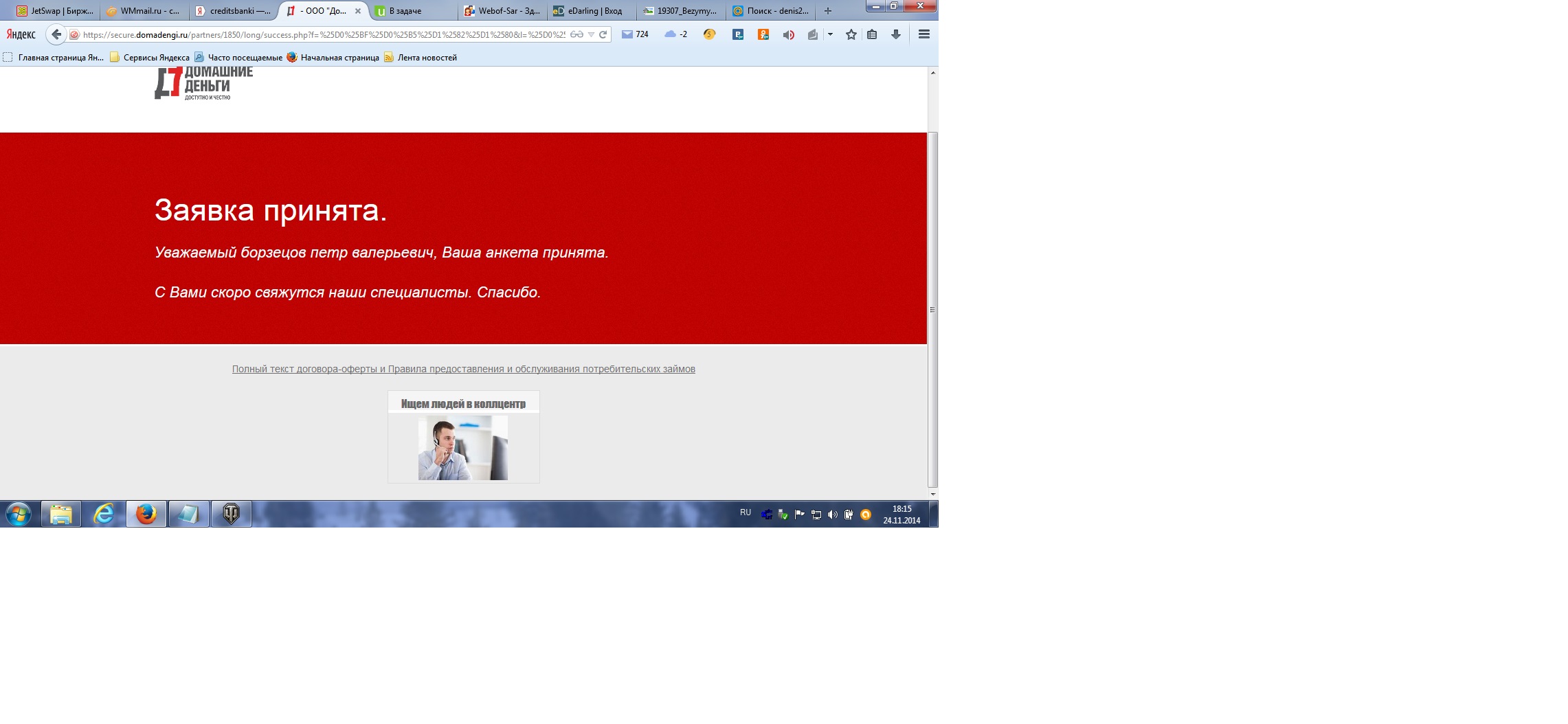Click the orange circular tray icon
1568x724 pixels.
[x=866, y=514]
